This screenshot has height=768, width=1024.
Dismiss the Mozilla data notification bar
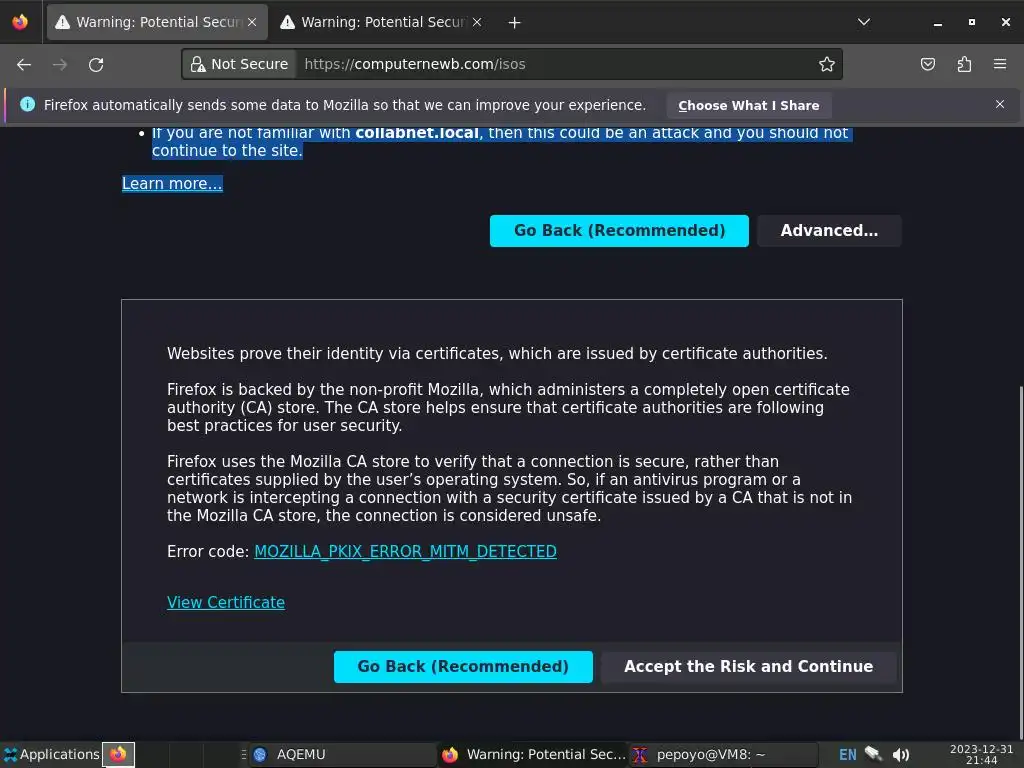1000,104
